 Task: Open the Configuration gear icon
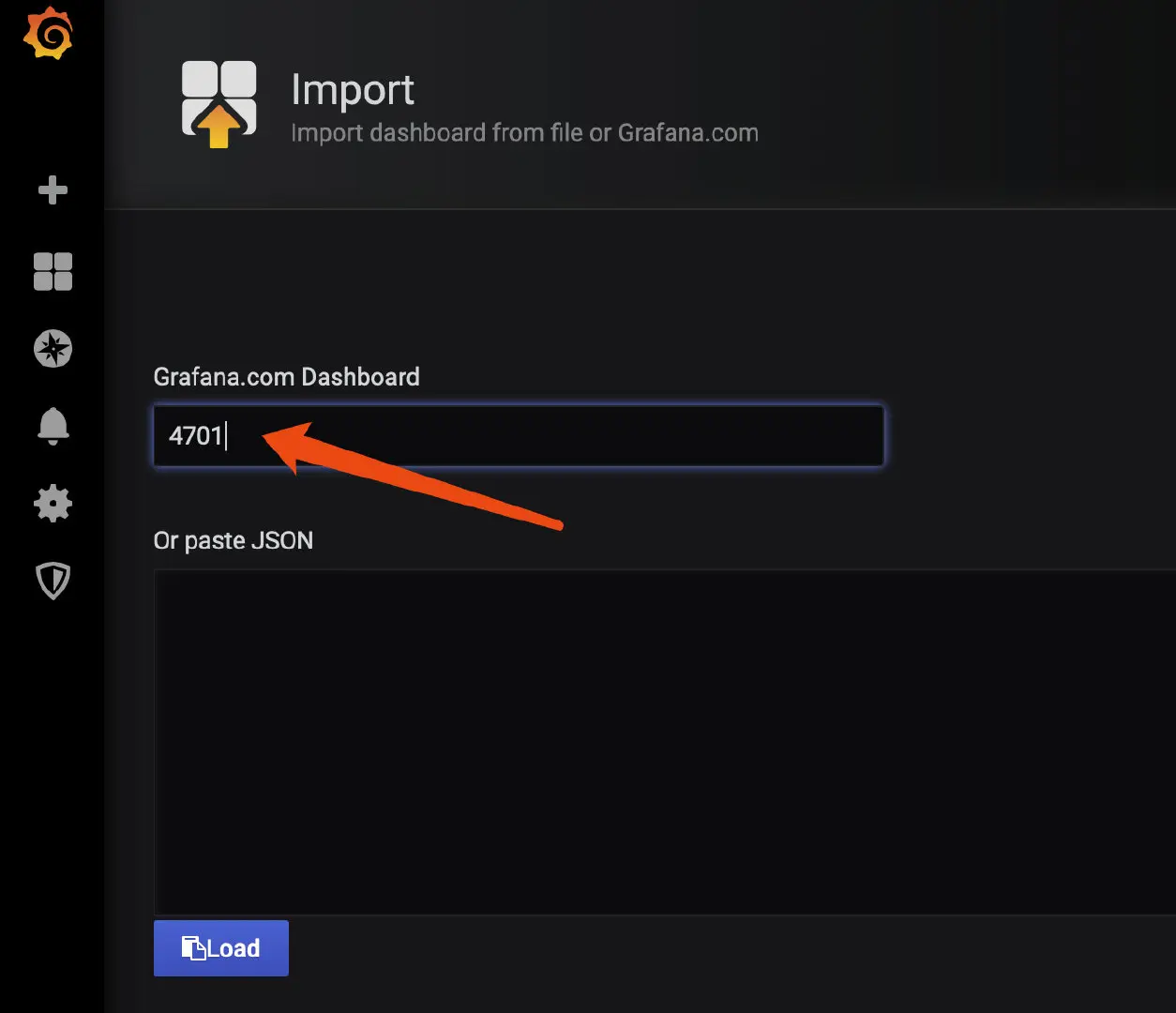pos(53,504)
